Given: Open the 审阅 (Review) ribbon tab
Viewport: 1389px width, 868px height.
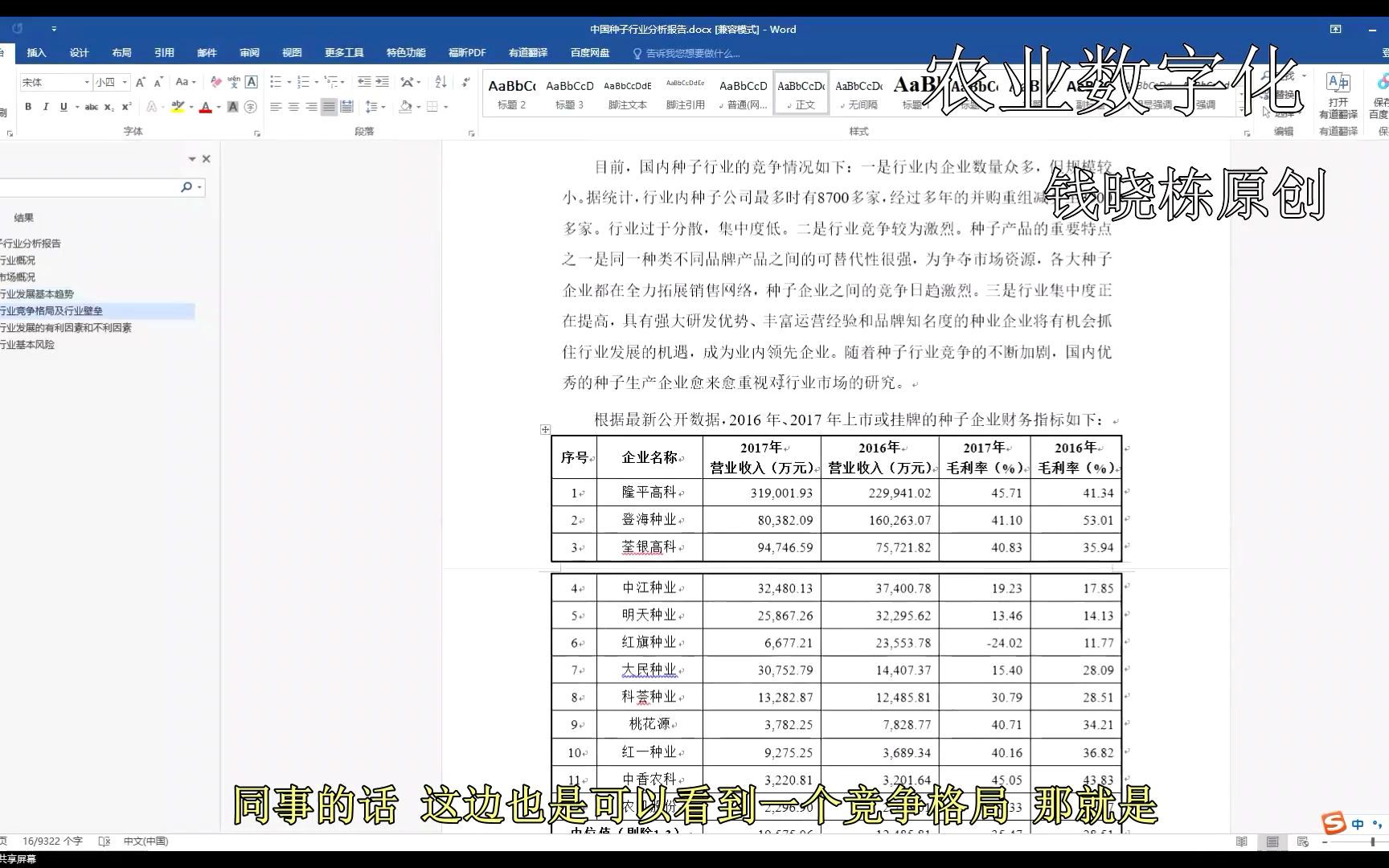Looking at the screenshot, I should pos(249,53).
